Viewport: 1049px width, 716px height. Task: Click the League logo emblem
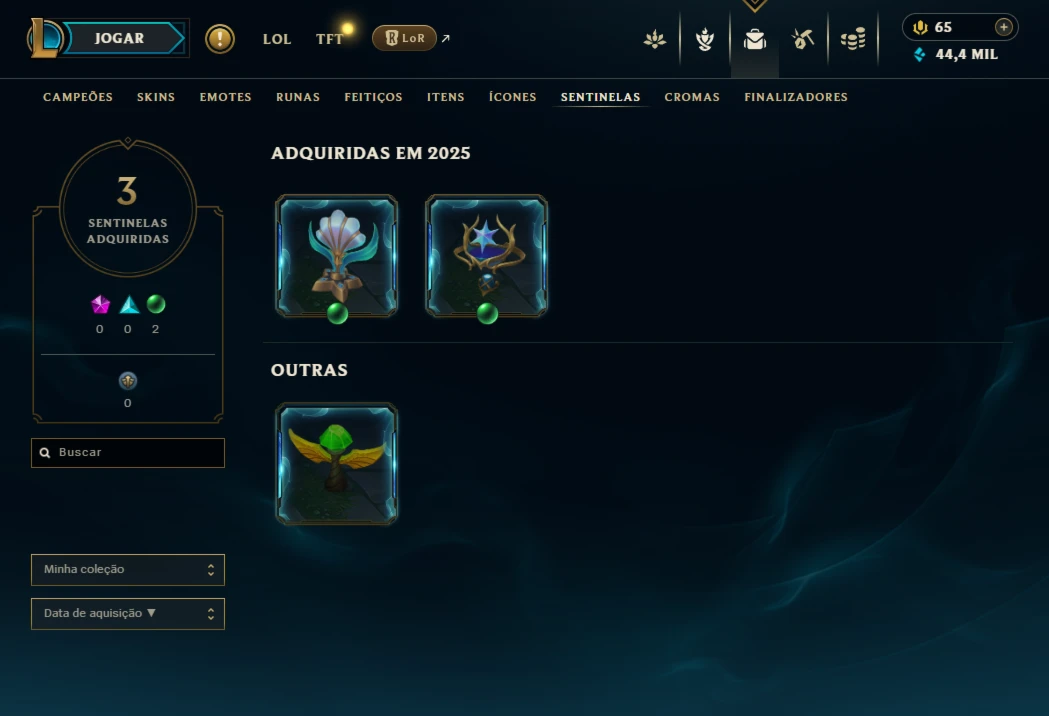44,38
